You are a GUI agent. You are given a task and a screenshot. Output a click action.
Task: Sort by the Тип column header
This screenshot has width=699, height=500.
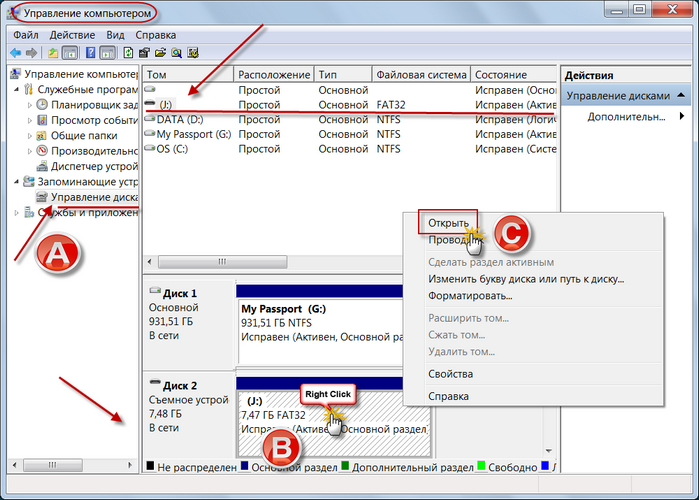point(343,74)
